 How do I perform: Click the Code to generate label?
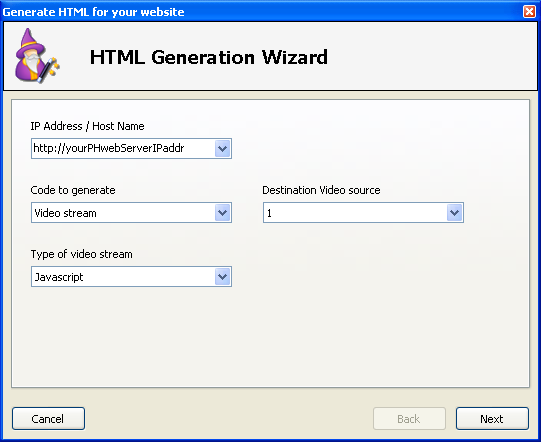73,190
